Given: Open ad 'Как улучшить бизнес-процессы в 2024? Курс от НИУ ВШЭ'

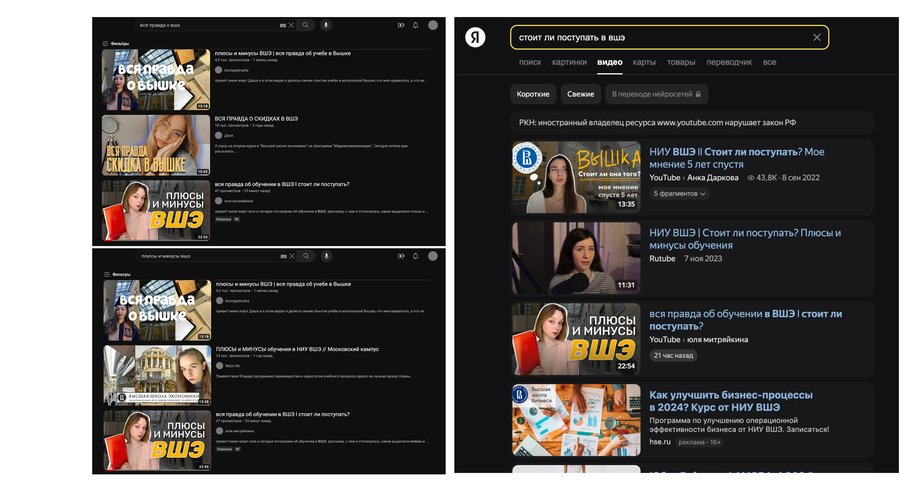Looking at the screenshot, I should click(731, 400).
